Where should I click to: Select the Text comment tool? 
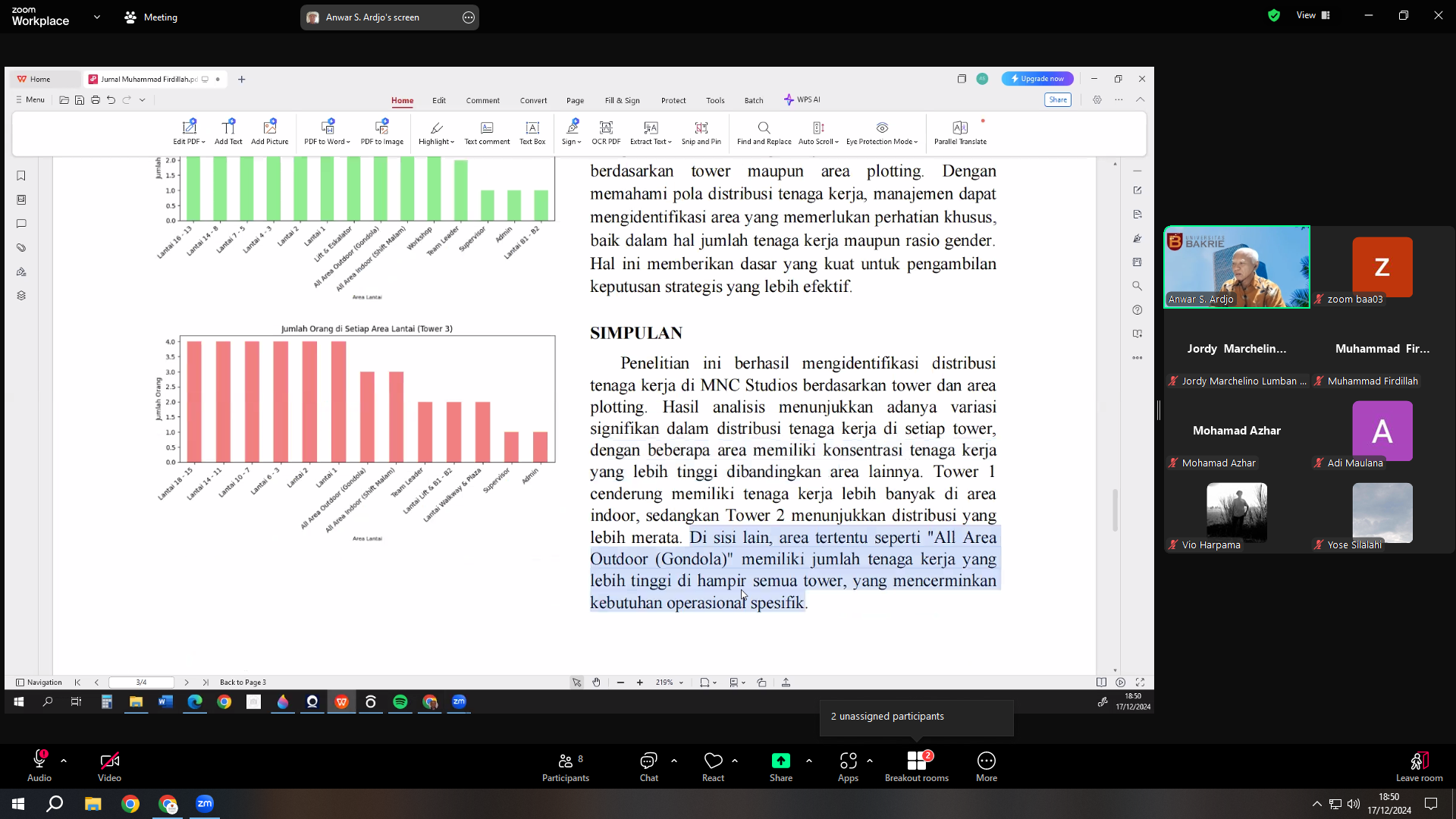[x=487, y=132]
